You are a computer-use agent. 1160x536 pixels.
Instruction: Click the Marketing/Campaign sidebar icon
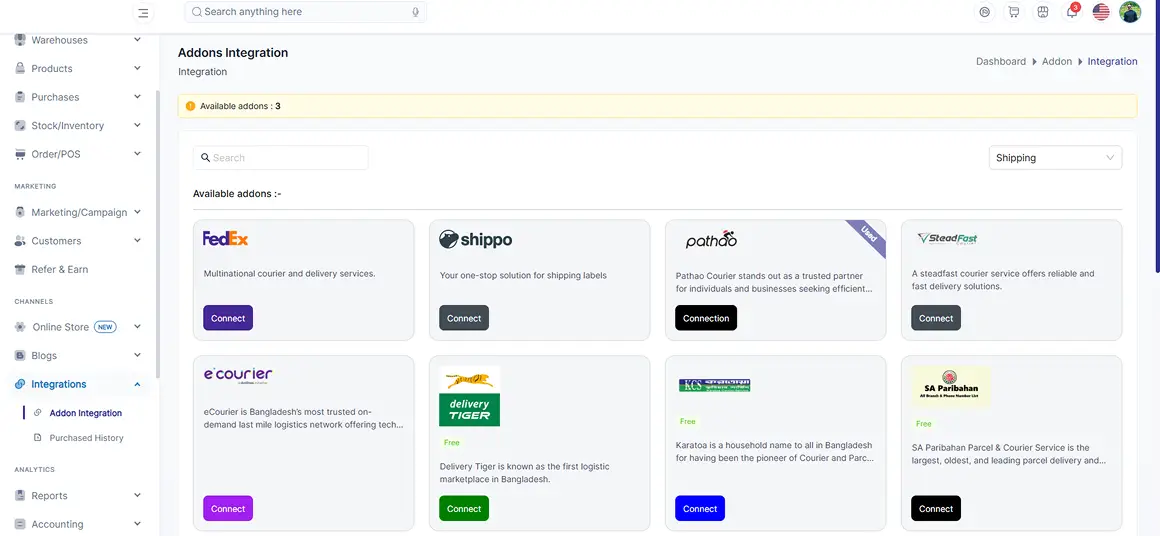[x=20, y=212]
